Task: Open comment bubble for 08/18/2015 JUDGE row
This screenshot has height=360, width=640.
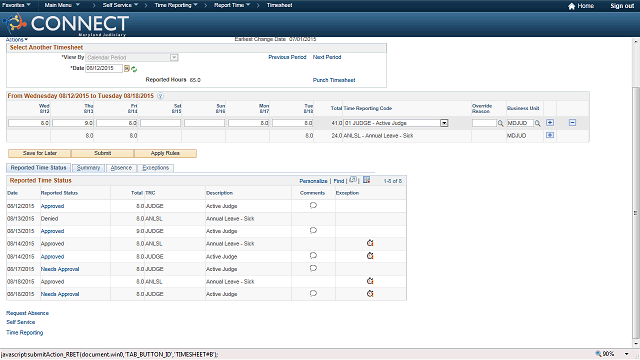Action: [313, 293]
